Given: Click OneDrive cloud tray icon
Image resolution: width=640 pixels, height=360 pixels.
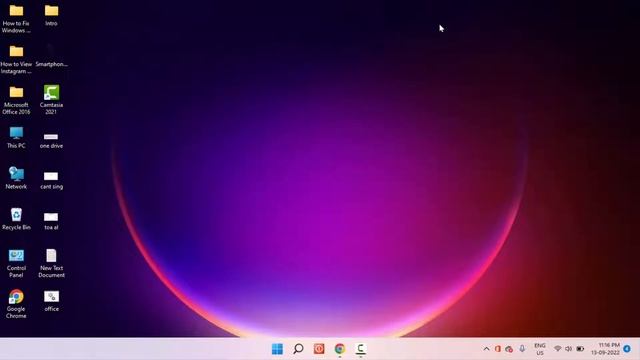Looking at the screenshot, I should coord(509,349).
